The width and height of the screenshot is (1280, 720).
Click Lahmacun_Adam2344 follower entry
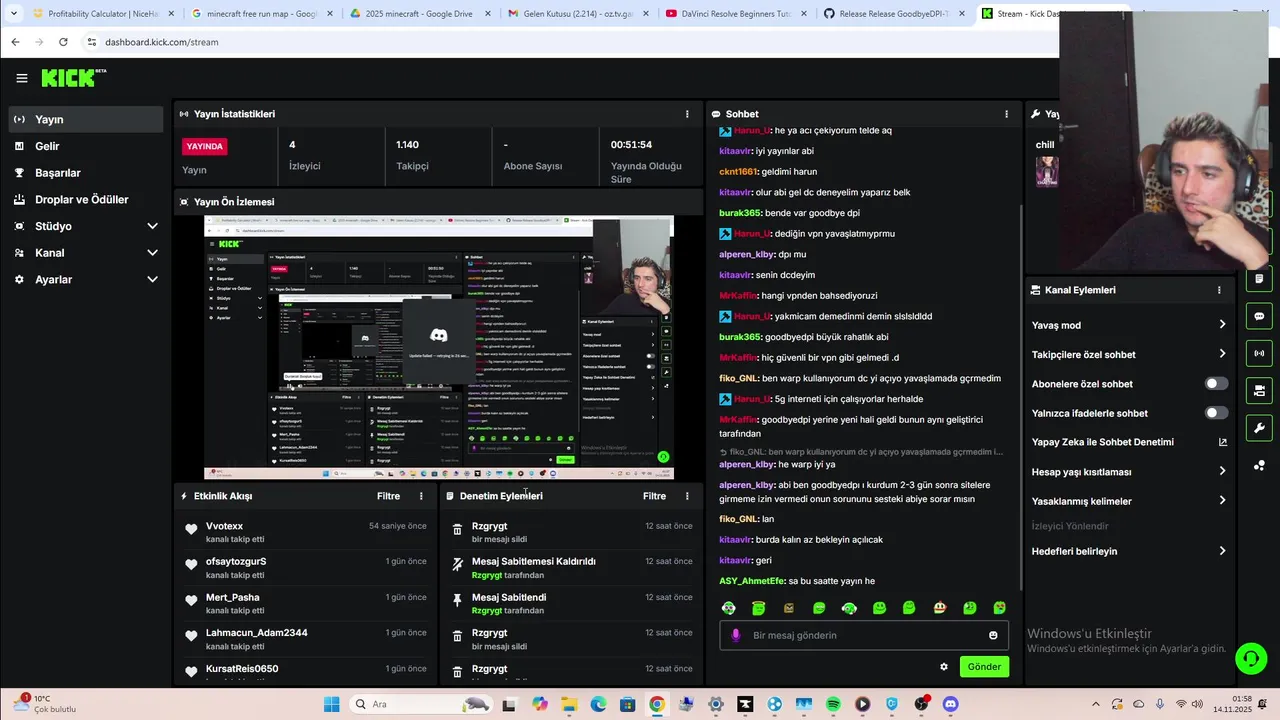pos(307,639)
